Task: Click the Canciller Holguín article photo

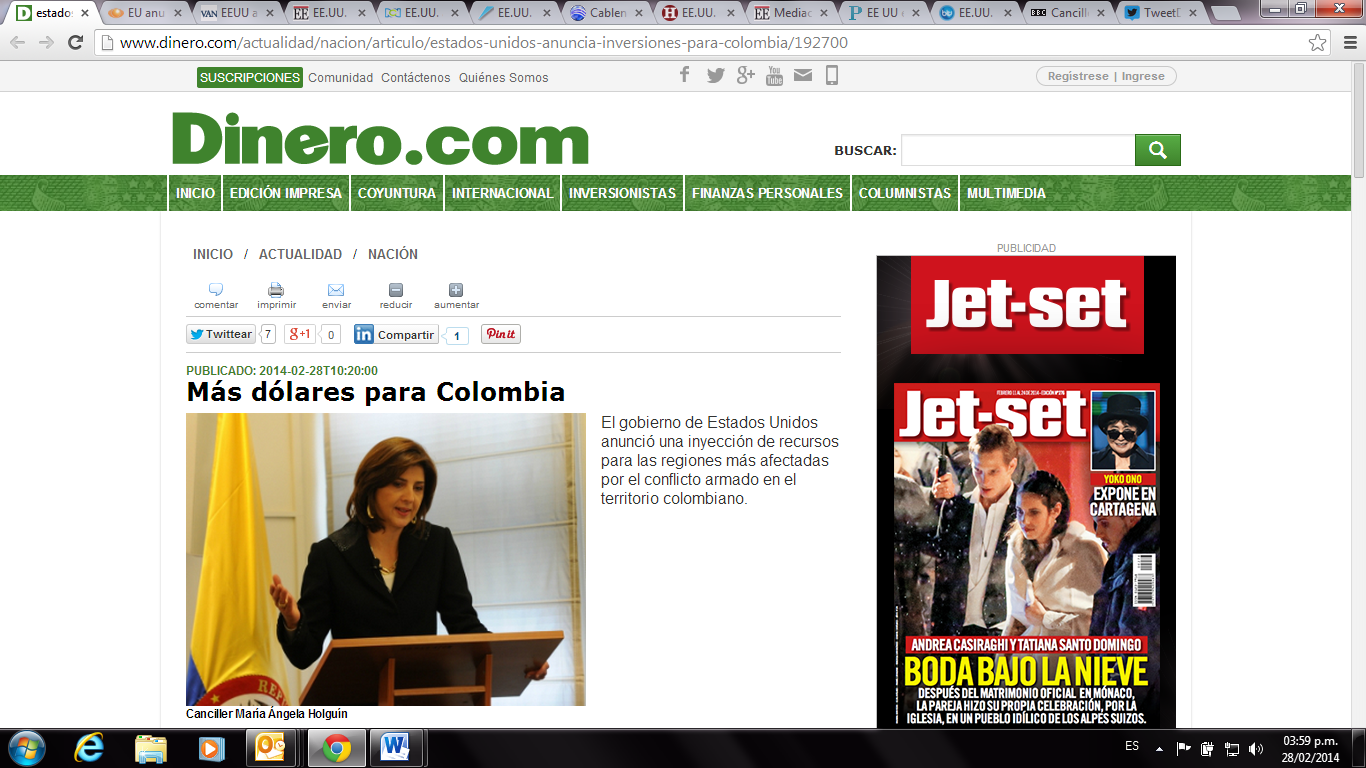Action: [x=386, y=559]
